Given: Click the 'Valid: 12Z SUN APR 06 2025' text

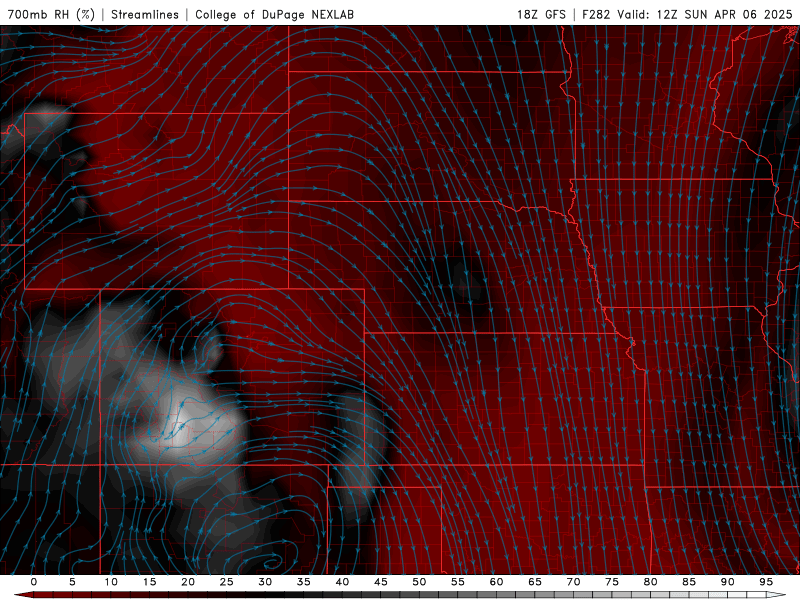Looking at the screenshot, I should (705, 14).
